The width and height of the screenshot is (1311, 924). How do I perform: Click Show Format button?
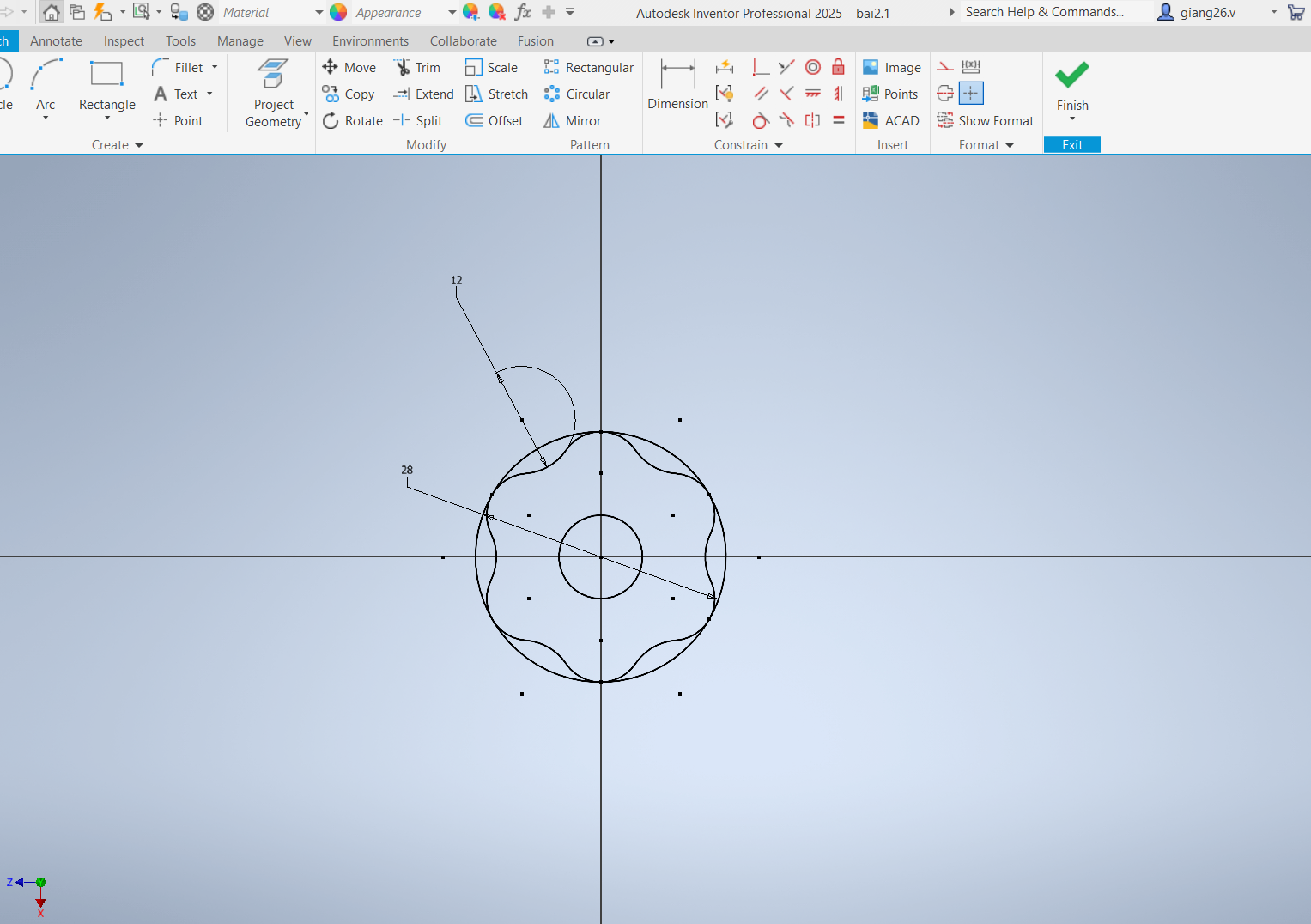click(986, 121)
